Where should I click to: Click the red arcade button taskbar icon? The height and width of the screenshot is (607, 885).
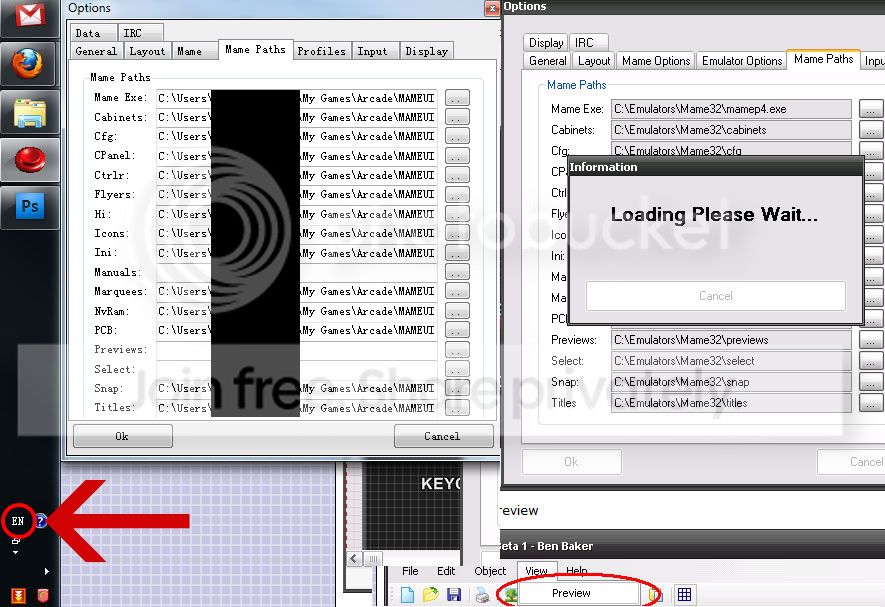pos(29,159)
